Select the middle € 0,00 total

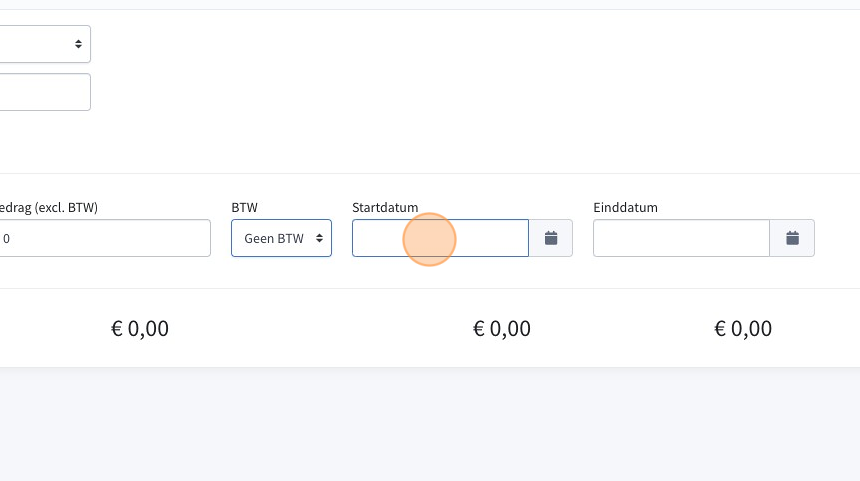click(502, 329)
